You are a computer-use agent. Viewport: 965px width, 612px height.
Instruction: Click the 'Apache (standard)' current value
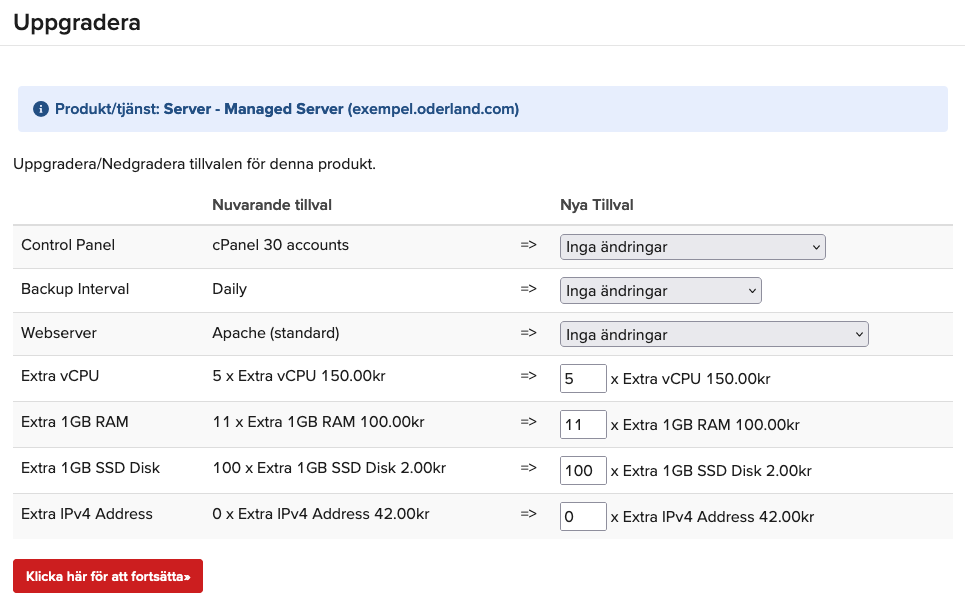[276, 333]
